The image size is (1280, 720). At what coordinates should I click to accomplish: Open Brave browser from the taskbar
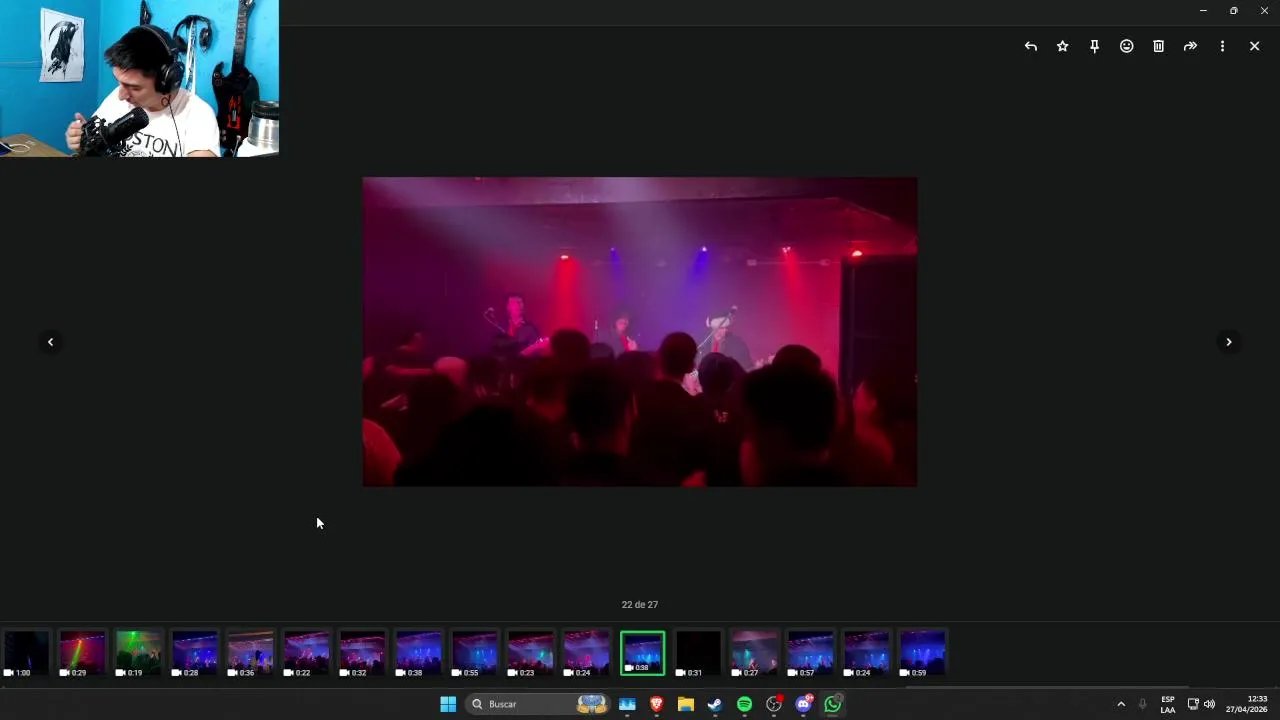657,704
